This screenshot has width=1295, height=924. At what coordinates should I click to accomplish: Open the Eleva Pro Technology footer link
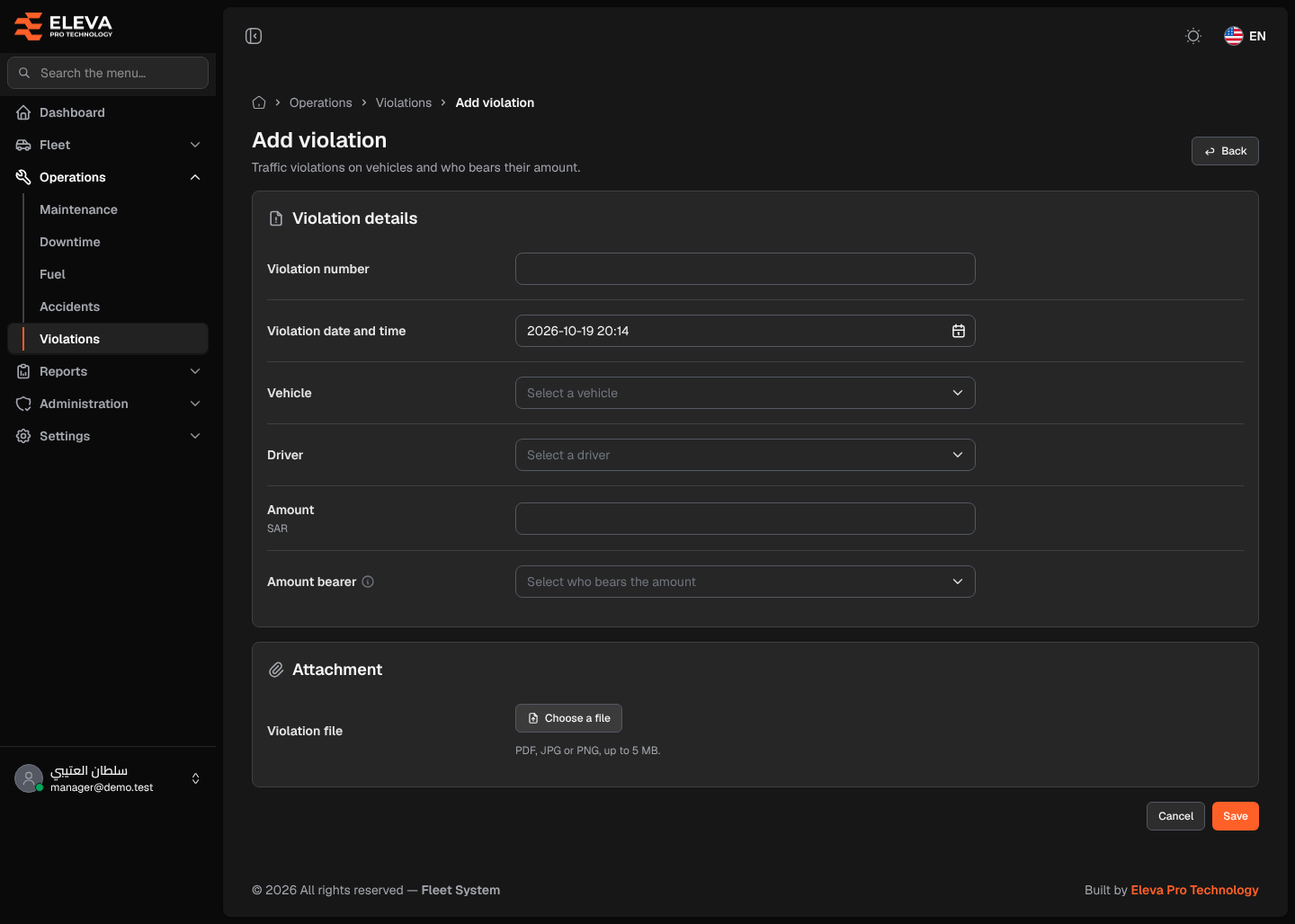tap(1194, 890)
